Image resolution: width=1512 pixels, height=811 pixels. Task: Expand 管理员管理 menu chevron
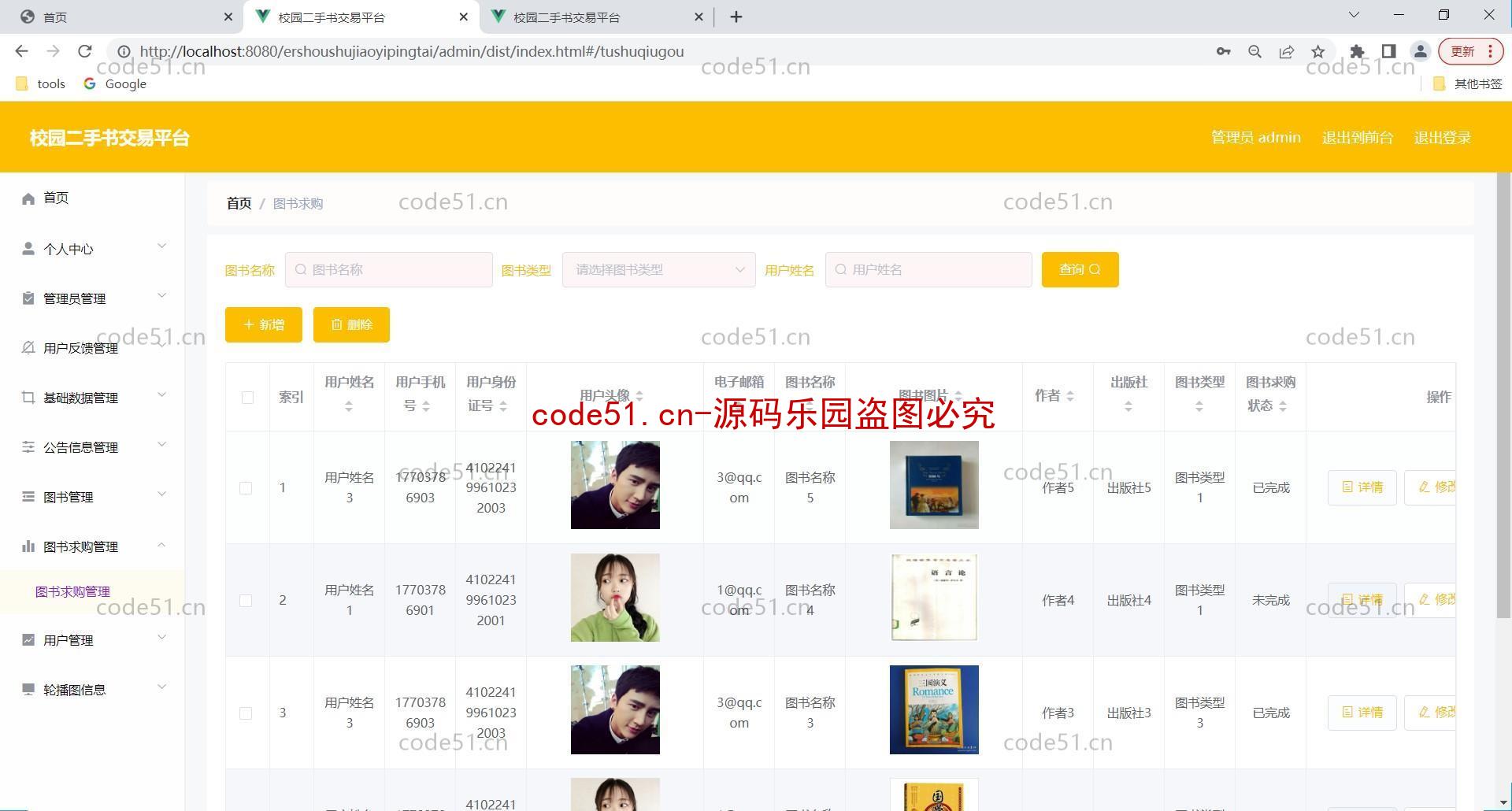[x=161, y=296]
